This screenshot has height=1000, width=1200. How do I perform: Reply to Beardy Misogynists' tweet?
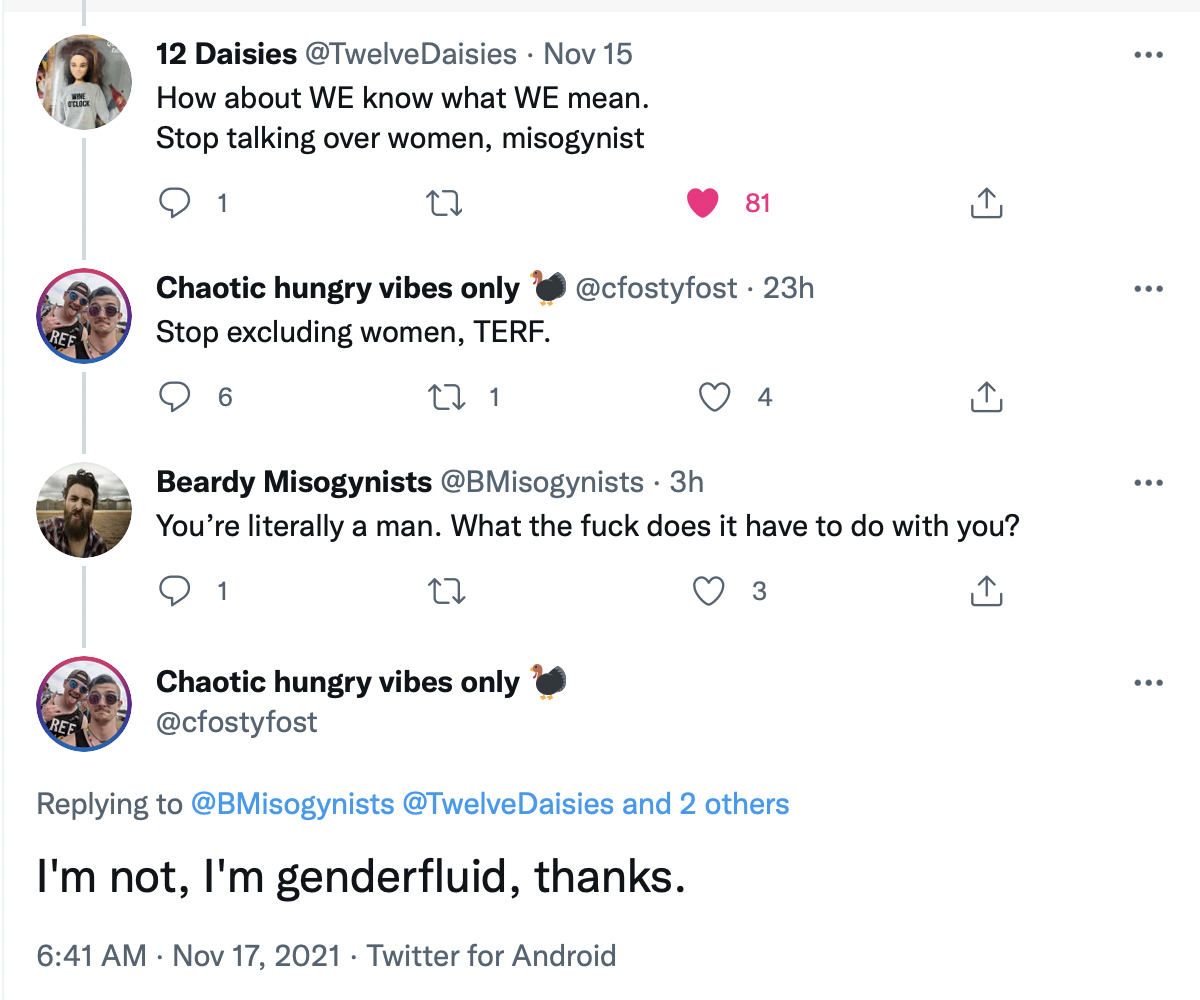click(x=176, y=591)
